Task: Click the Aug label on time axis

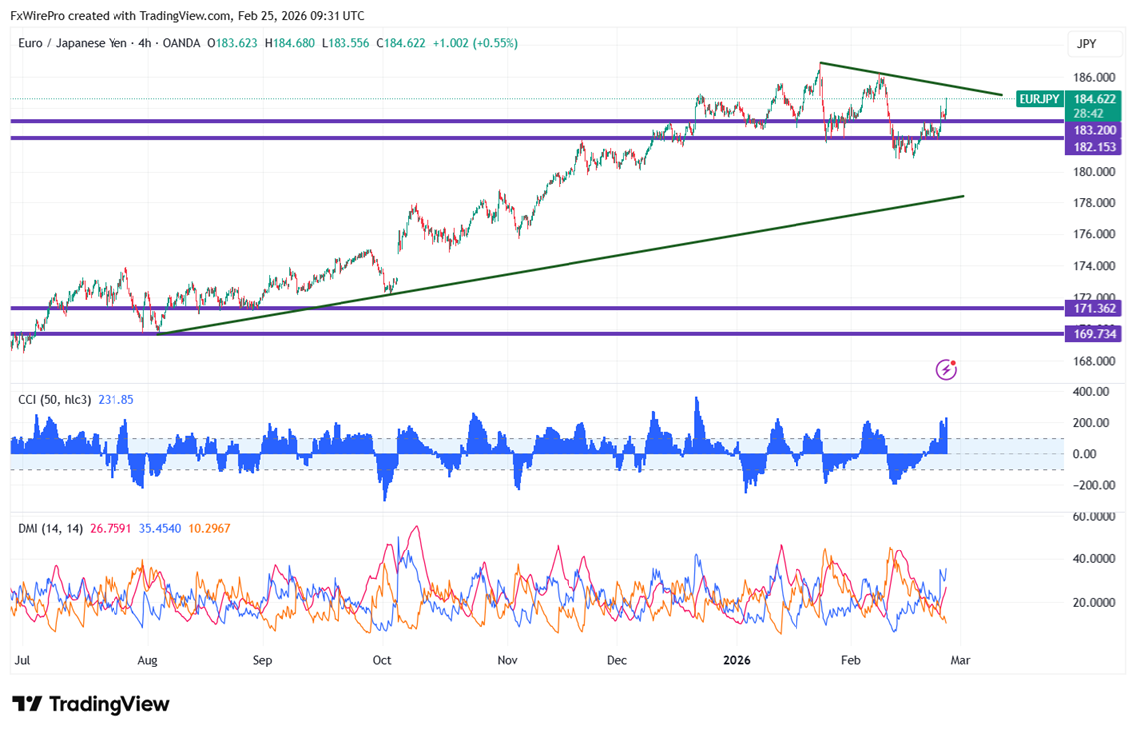Action: pyautogui.click(x=147, y=660)
